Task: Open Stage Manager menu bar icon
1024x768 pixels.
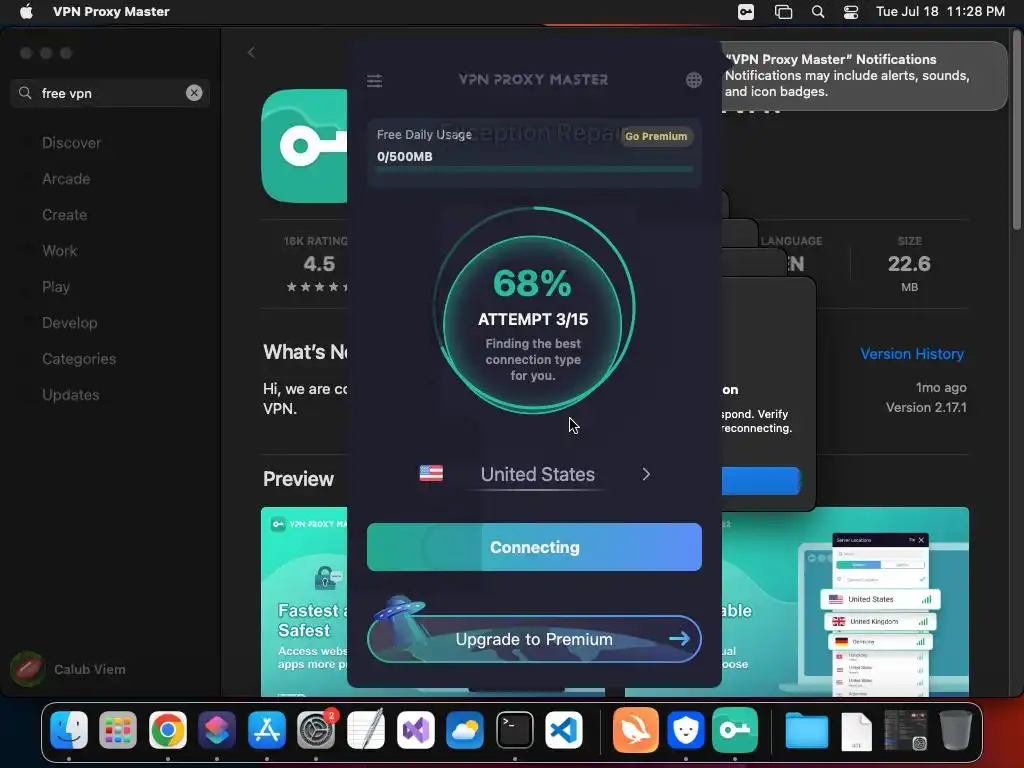Action: pos(783,12)
